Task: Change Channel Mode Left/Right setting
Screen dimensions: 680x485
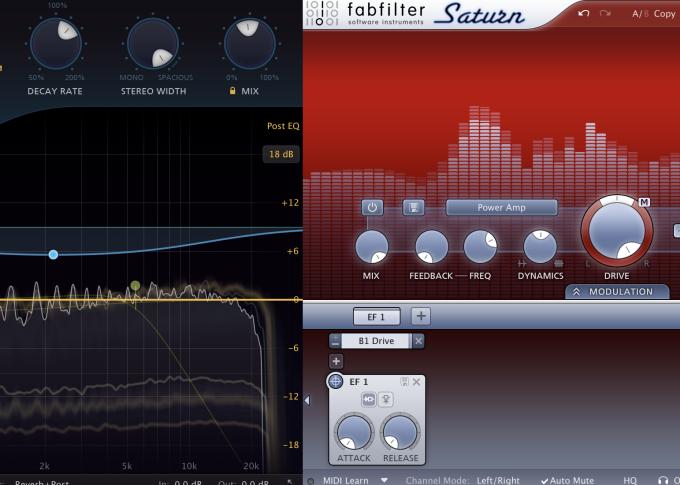Action: (498, 480)
